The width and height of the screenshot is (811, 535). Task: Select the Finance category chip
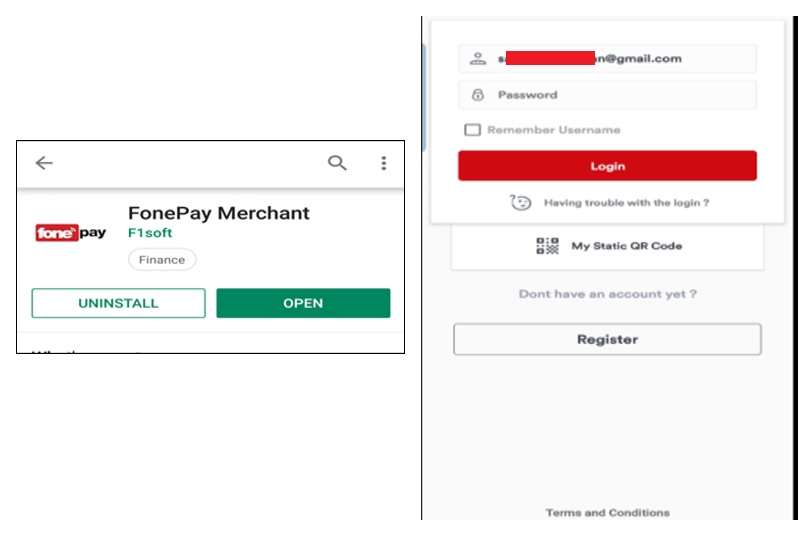(x=162, y=260)
